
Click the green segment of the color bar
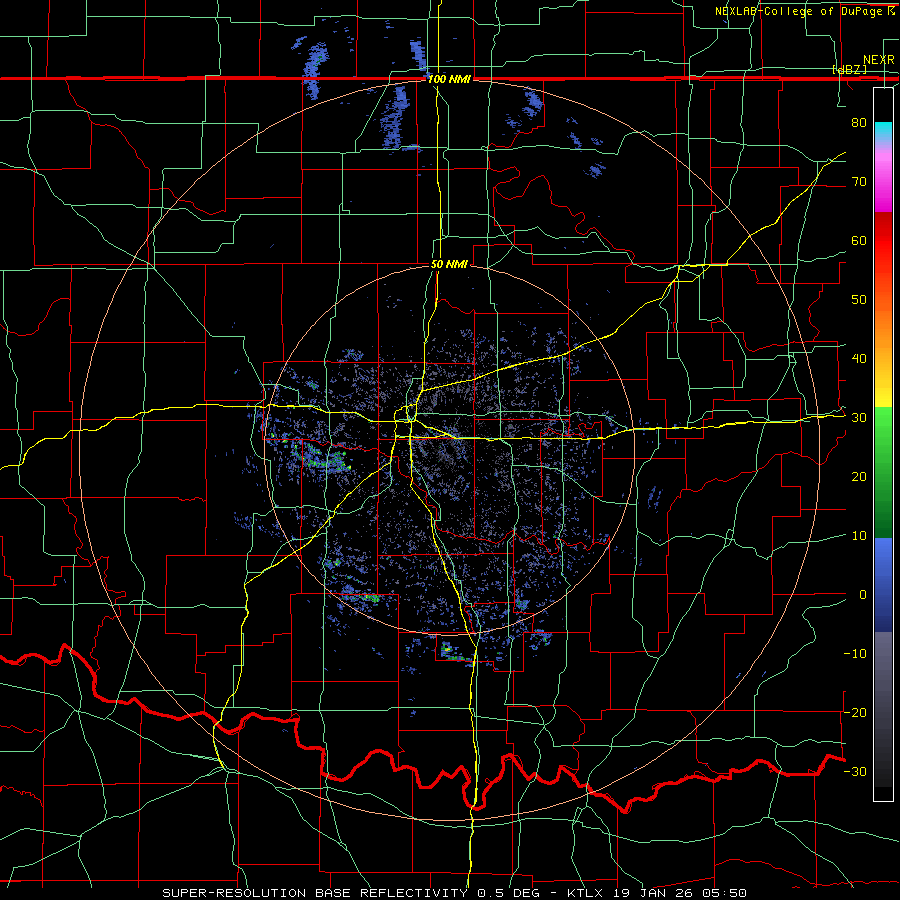point(883,472)
